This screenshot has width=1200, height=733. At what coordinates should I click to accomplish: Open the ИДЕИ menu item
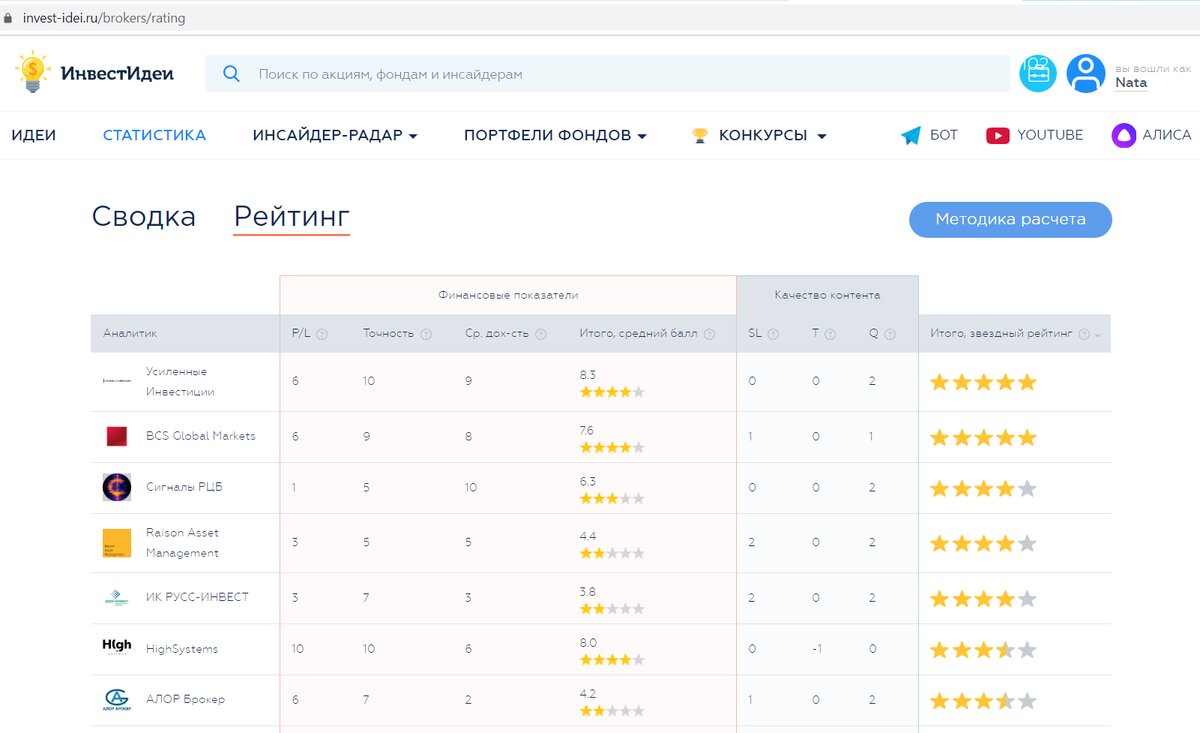coord(34,135)
